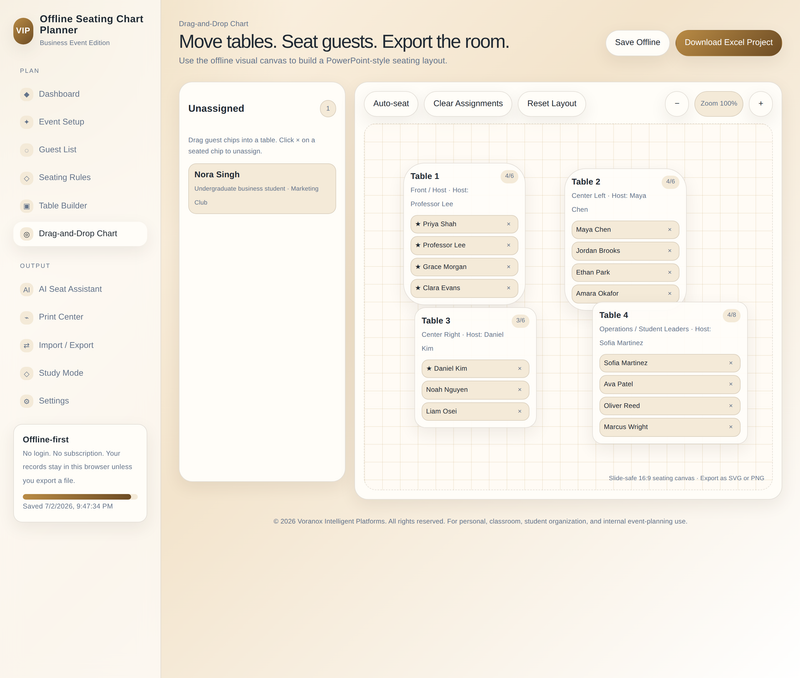Unassign Maya Chen using ×
The height and width of the screenshot is (678, 800).
click(x=670, y=230)
